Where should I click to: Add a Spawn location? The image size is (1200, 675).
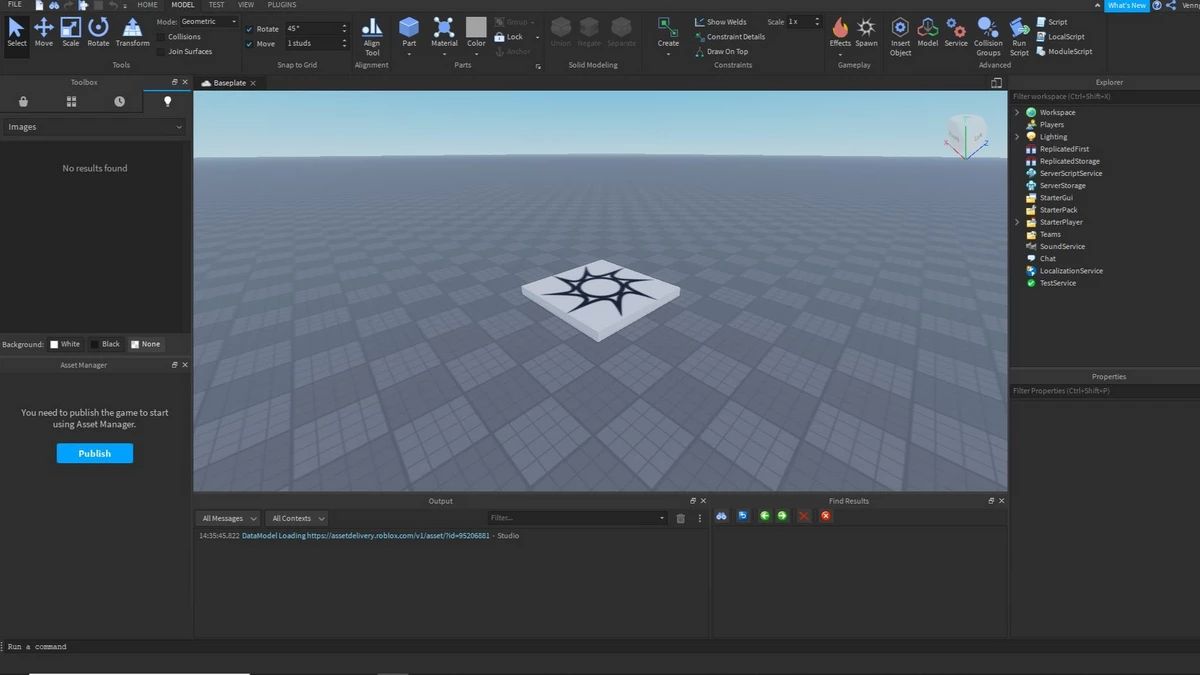click(x=866, y=31)
